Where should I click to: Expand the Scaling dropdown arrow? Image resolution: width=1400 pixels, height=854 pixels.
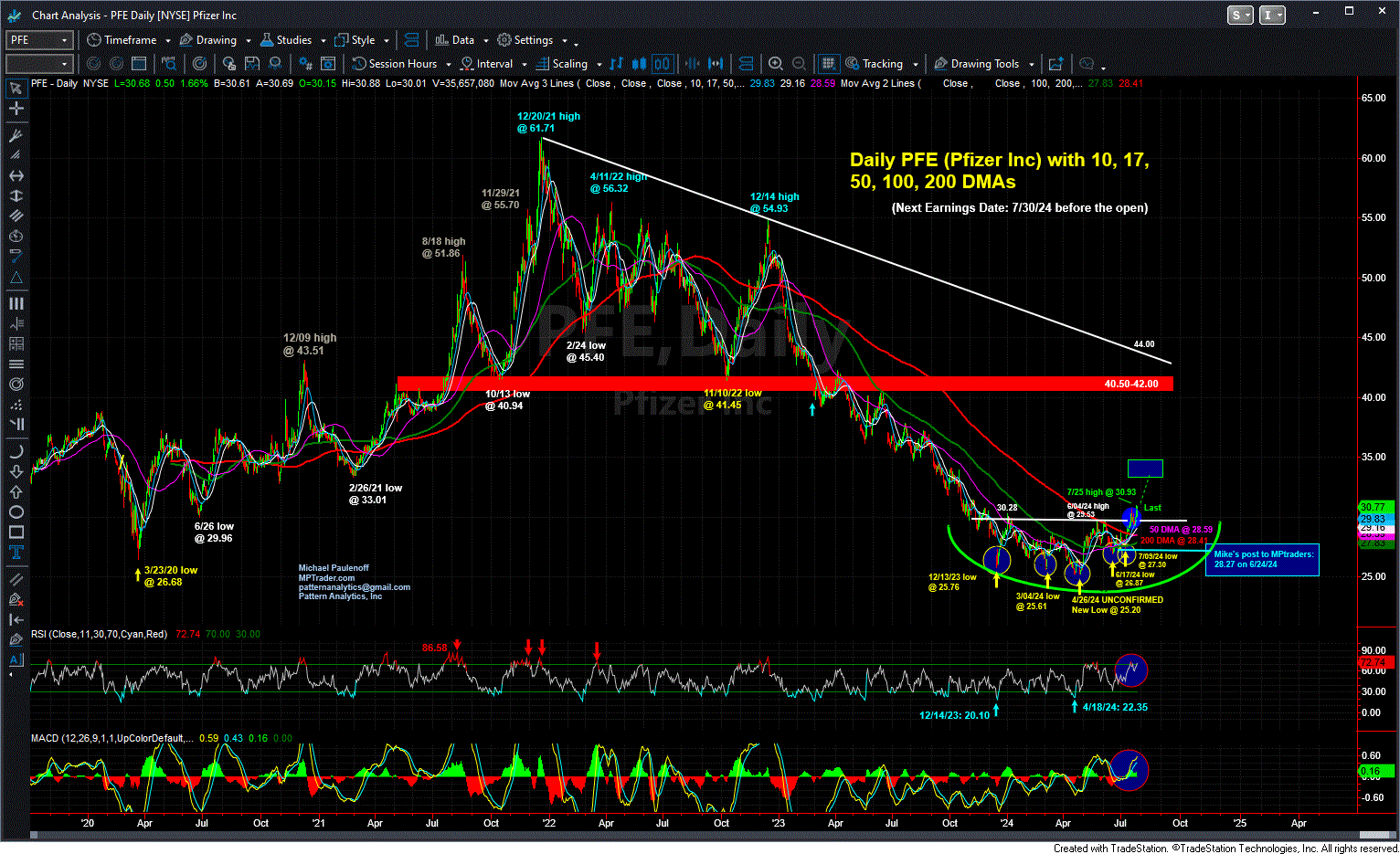point(599,65)
